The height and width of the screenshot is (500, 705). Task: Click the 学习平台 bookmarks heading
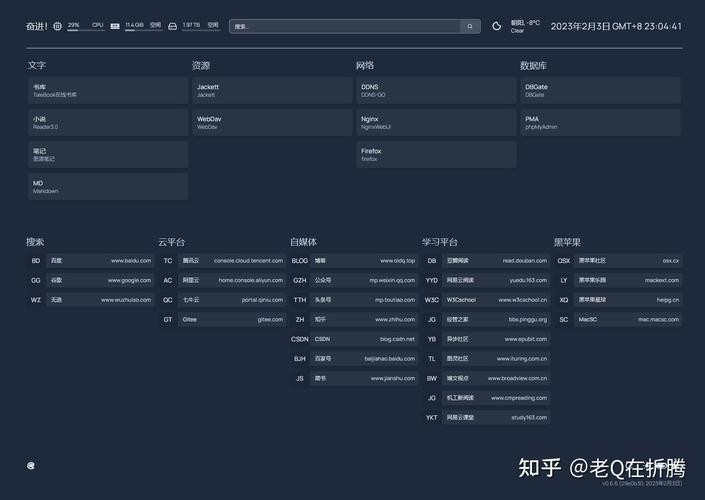[440, 242]
